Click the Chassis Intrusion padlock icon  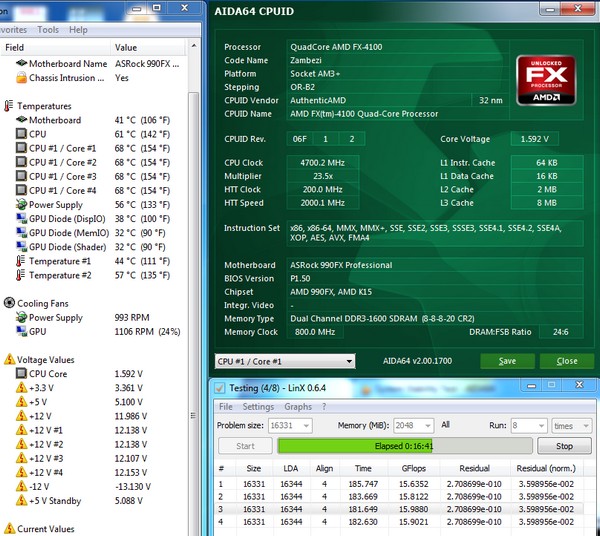tap(21, 77)
